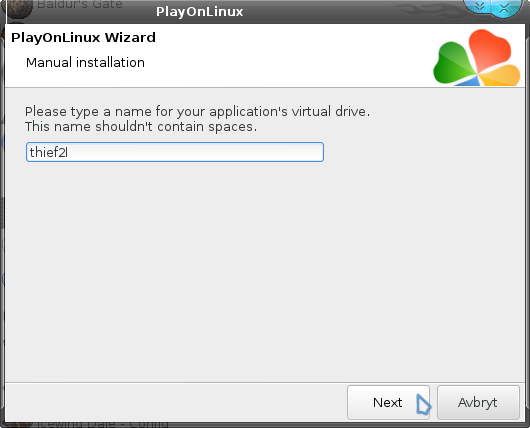Viewport: 530px width, 428px height.
Task: Click the orange petal of the logo
Action: point(501,76)
